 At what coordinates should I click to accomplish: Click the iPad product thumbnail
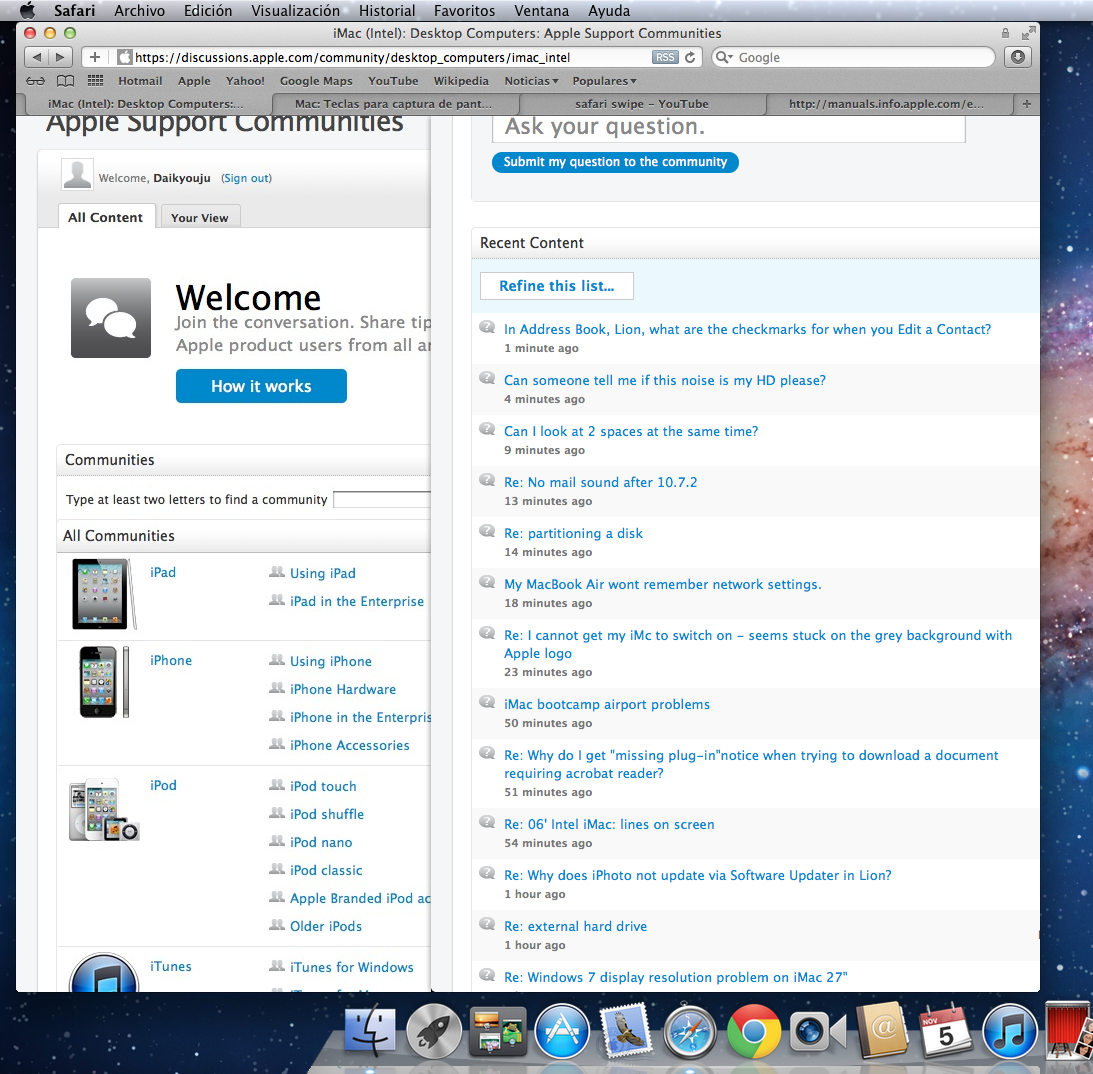coord(104,594)
